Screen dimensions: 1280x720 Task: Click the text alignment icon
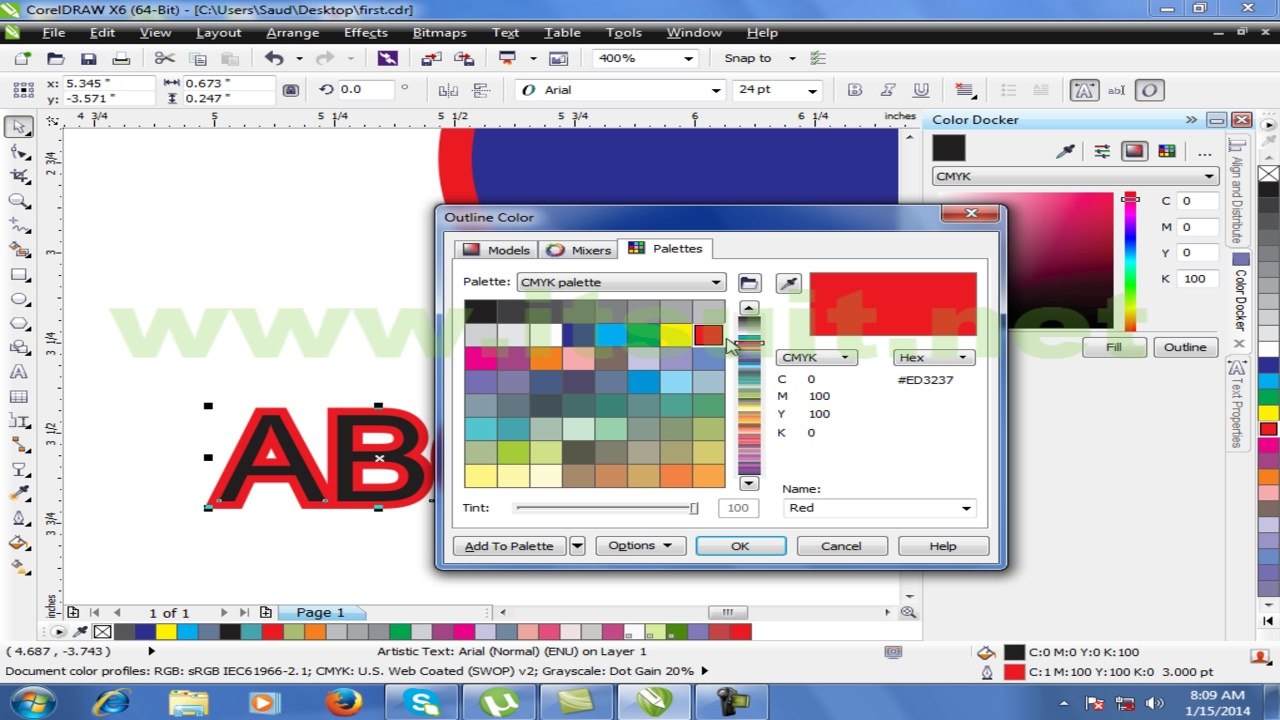tap(965, 90)
